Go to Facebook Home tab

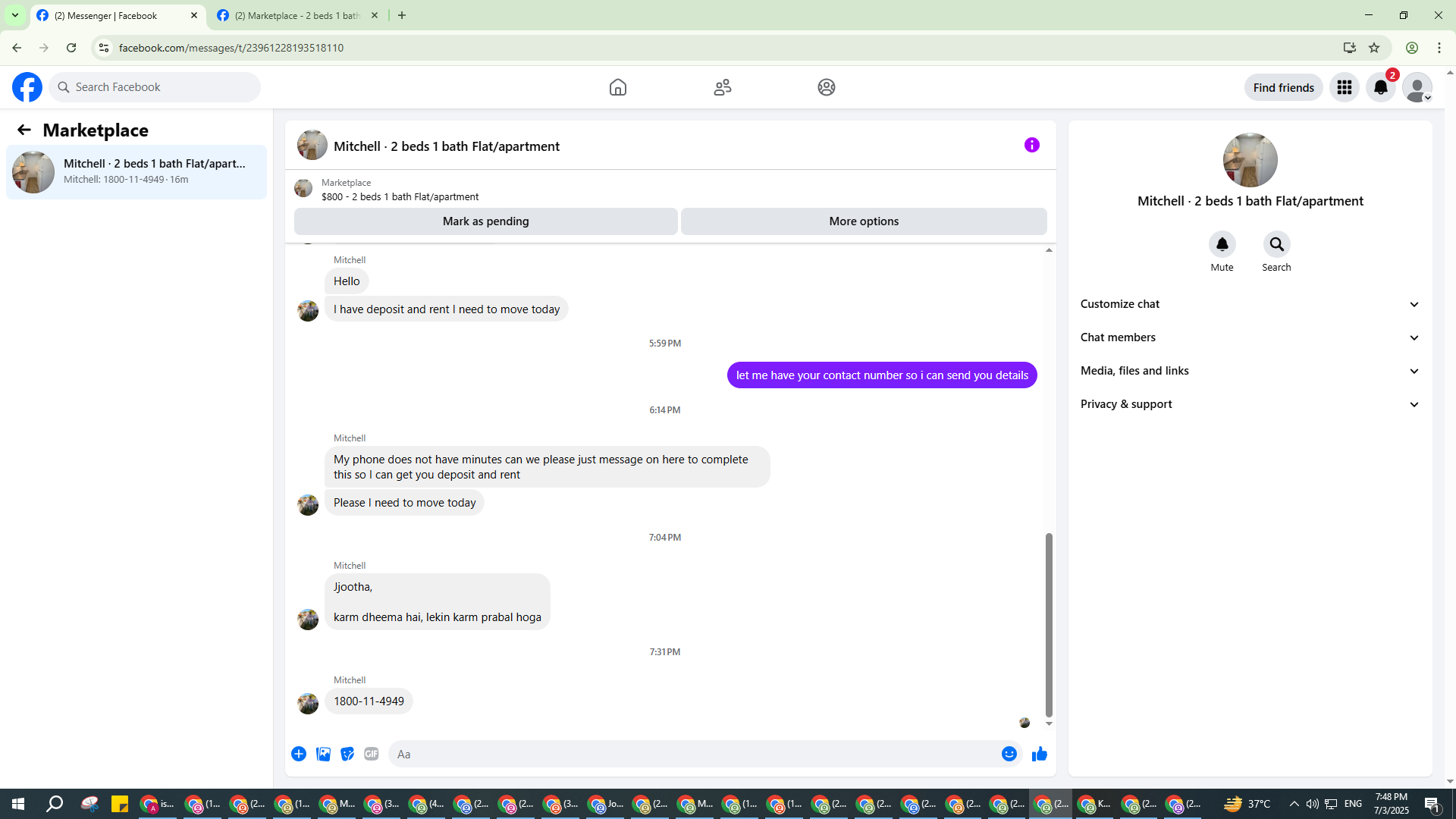pos(617,87)
